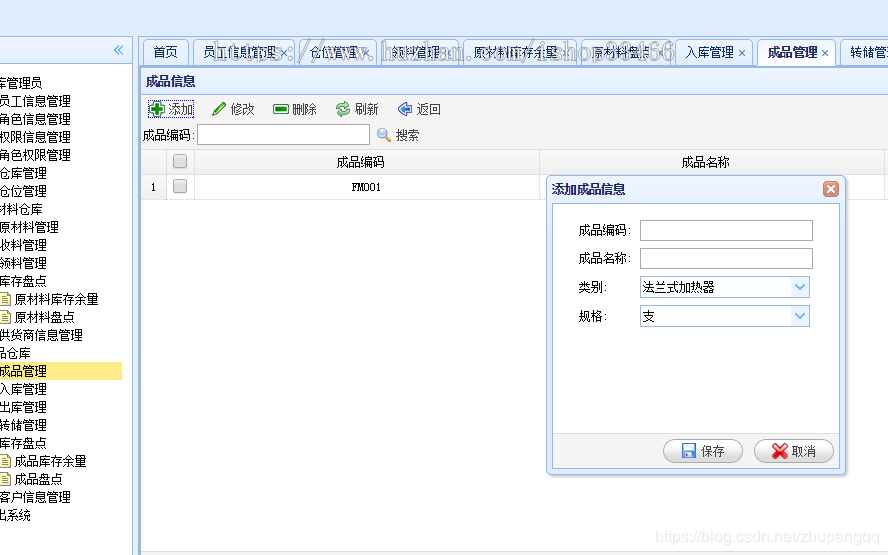Click the pencil Edit (修改) icon
The height and width of the screenshot is (555, 888).
tap(219, 109)
